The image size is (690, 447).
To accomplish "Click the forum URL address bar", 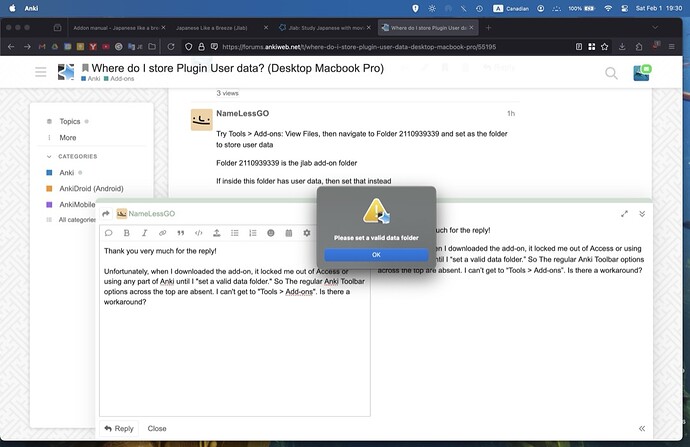I will (x=359, y=47).
